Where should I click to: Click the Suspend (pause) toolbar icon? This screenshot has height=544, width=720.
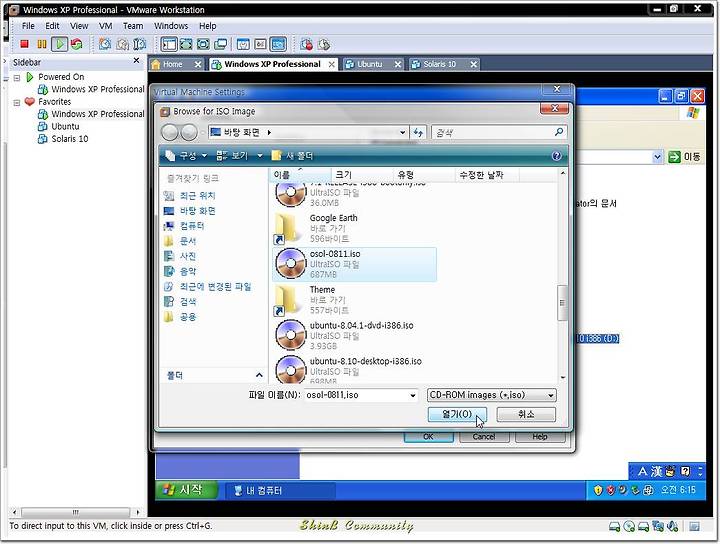point(42,44)
